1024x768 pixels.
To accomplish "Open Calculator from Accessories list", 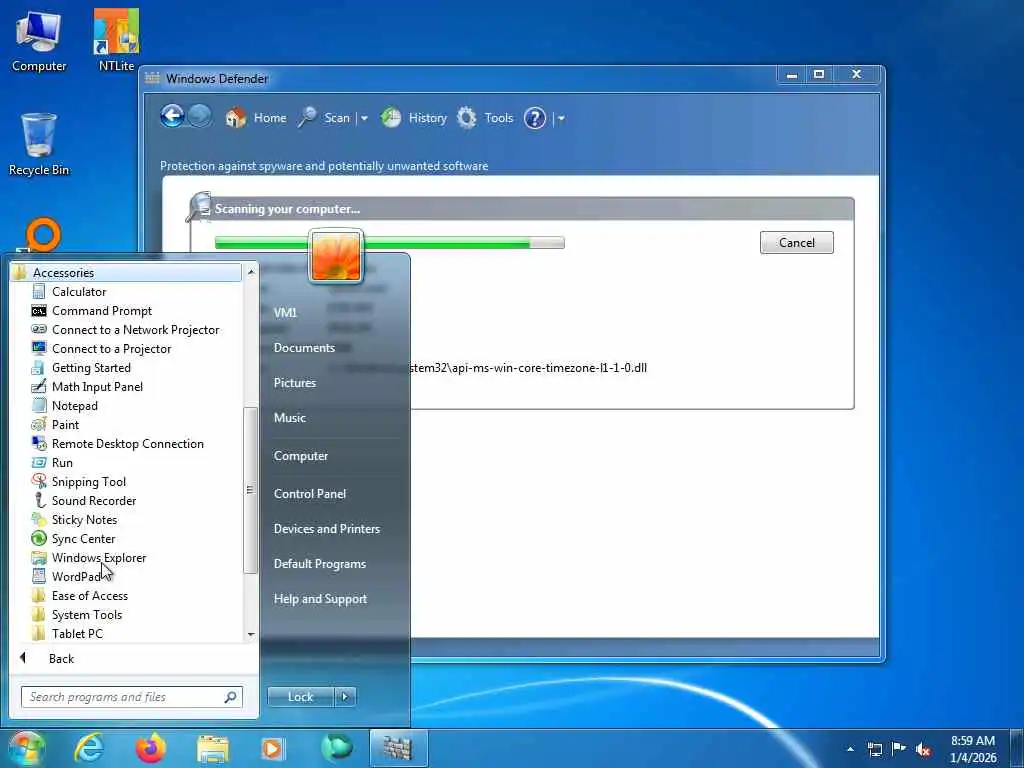I will (78, 292).
